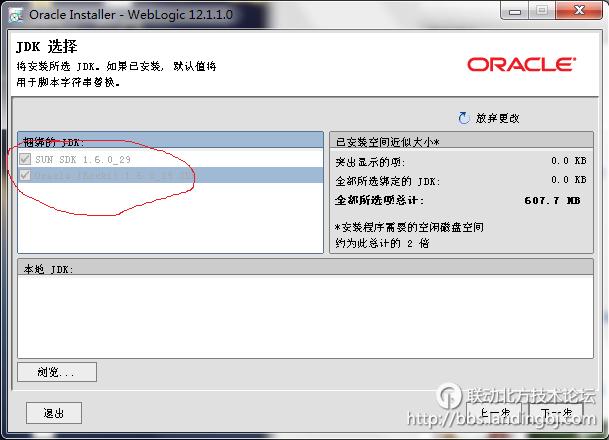Click the 突出显示的项 label
The height and width of the screenshot is (440, 609).
point(370,162)
